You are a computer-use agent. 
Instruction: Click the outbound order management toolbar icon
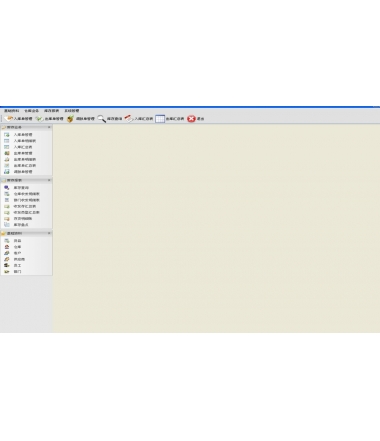40,119
